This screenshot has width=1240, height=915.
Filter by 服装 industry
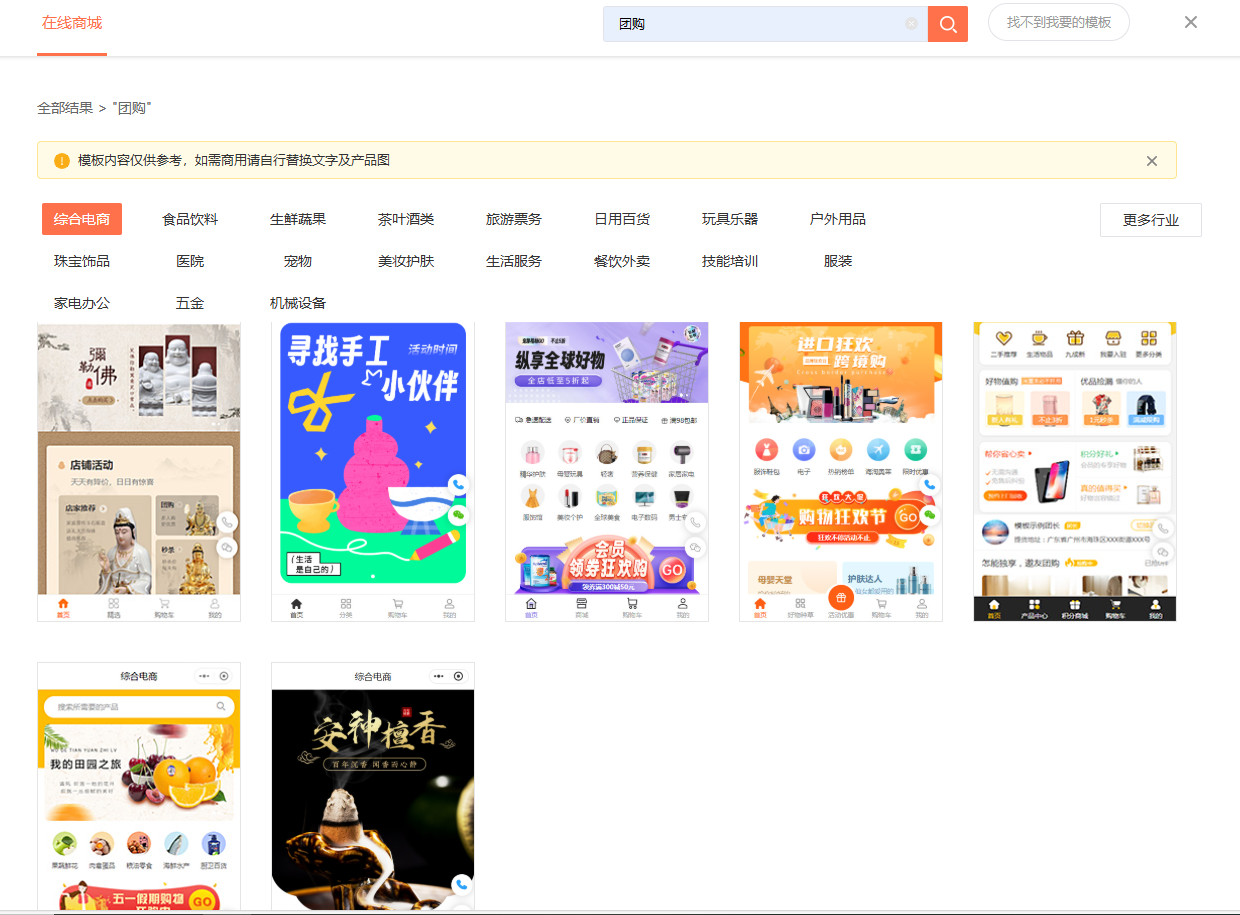[x=838, y=261]
